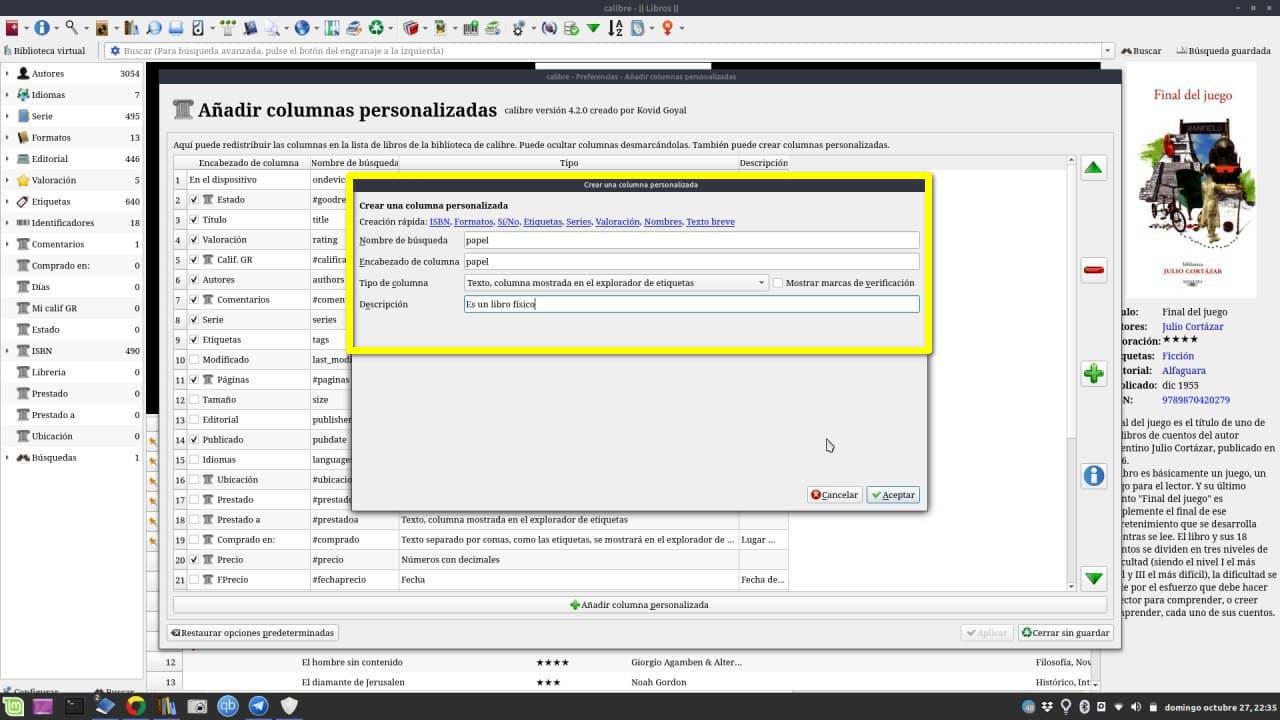Viewport: 1280px width, 720px height.
Task: Expand the Idiomas tree node
Action: (x=7, y=95)
